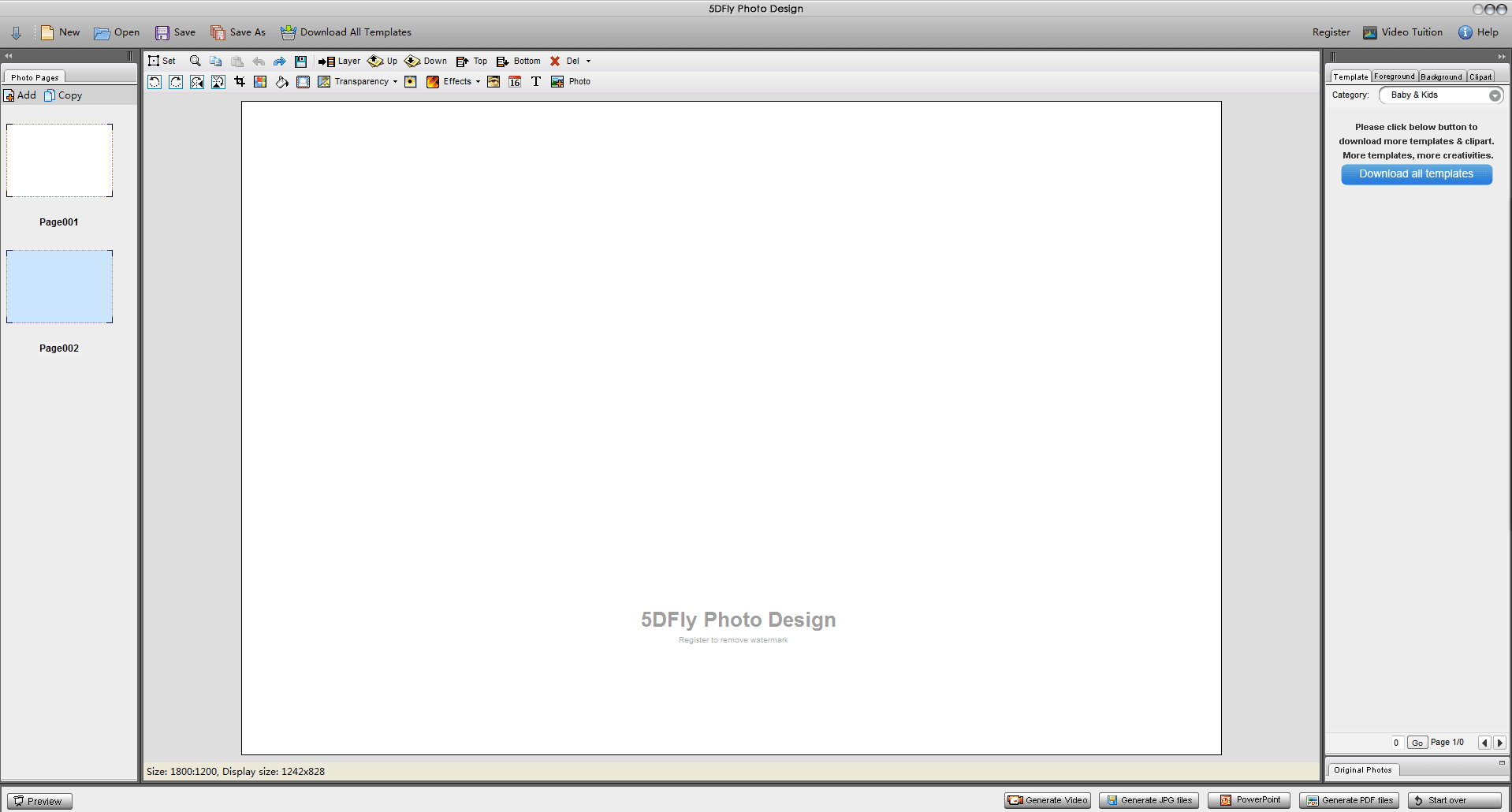Click the red-eye removal icon

click(493, 81)
